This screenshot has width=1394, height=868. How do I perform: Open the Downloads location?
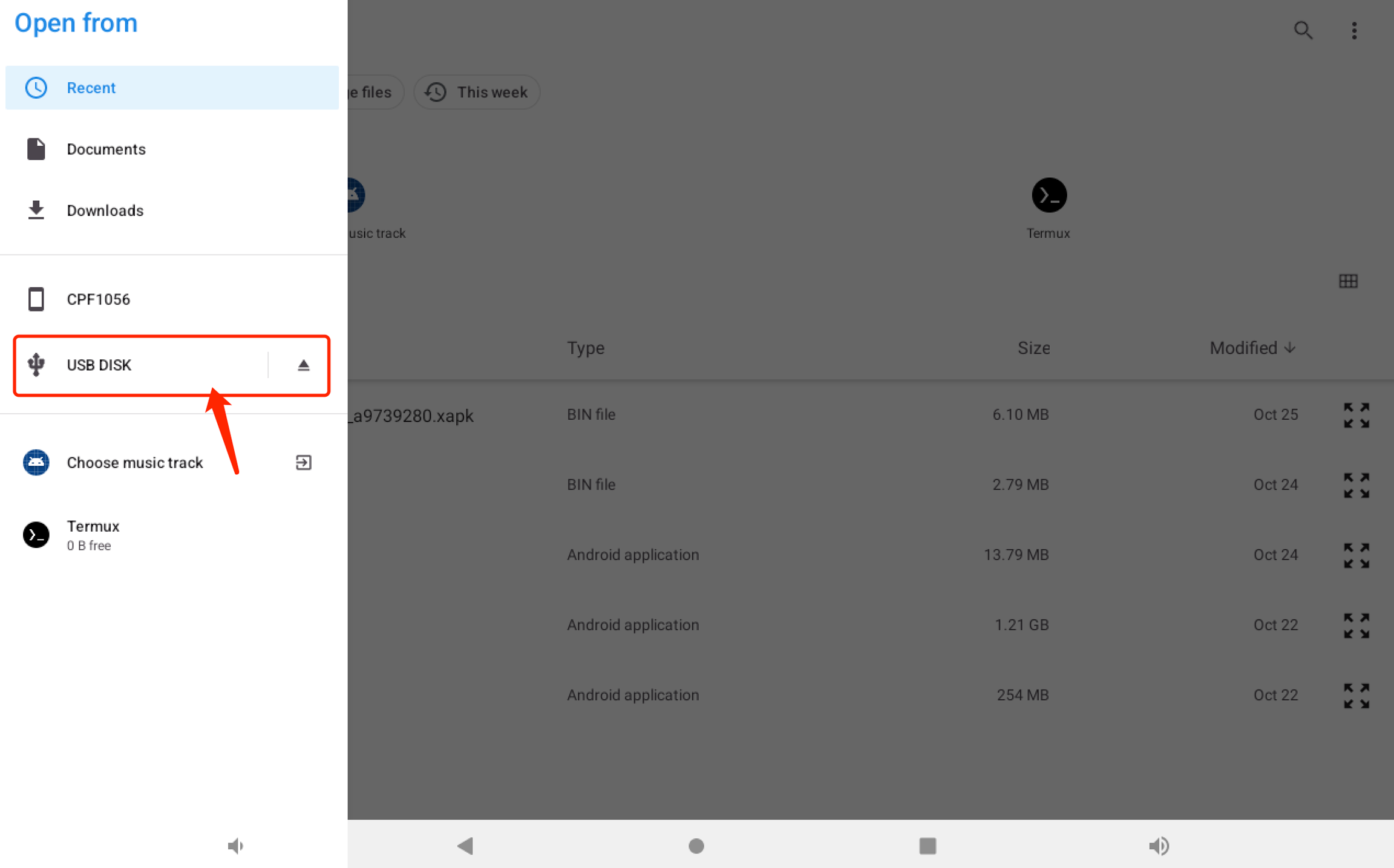pyautogui.click(x=105, y=210)
